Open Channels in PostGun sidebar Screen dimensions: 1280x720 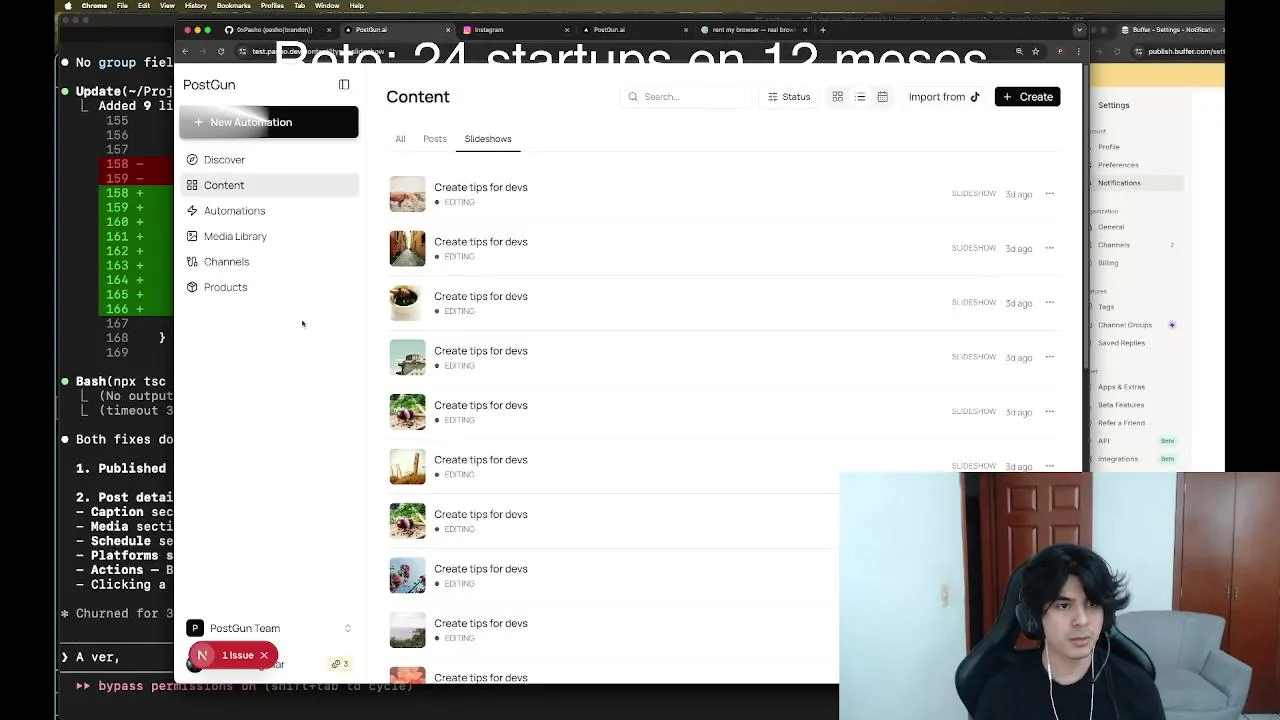[268, 262]
